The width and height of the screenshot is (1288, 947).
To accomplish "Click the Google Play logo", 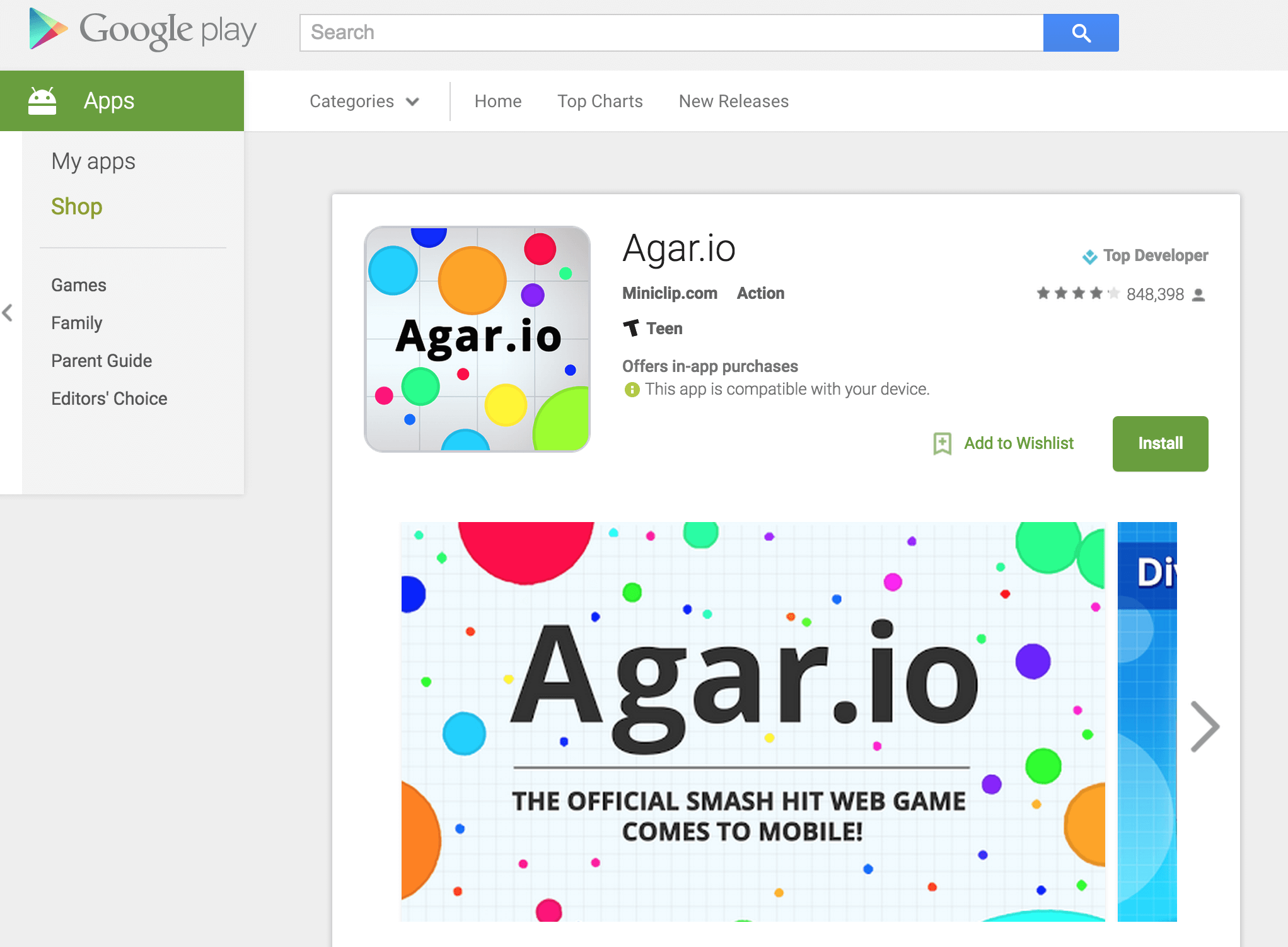I will [x=140, y=30].
